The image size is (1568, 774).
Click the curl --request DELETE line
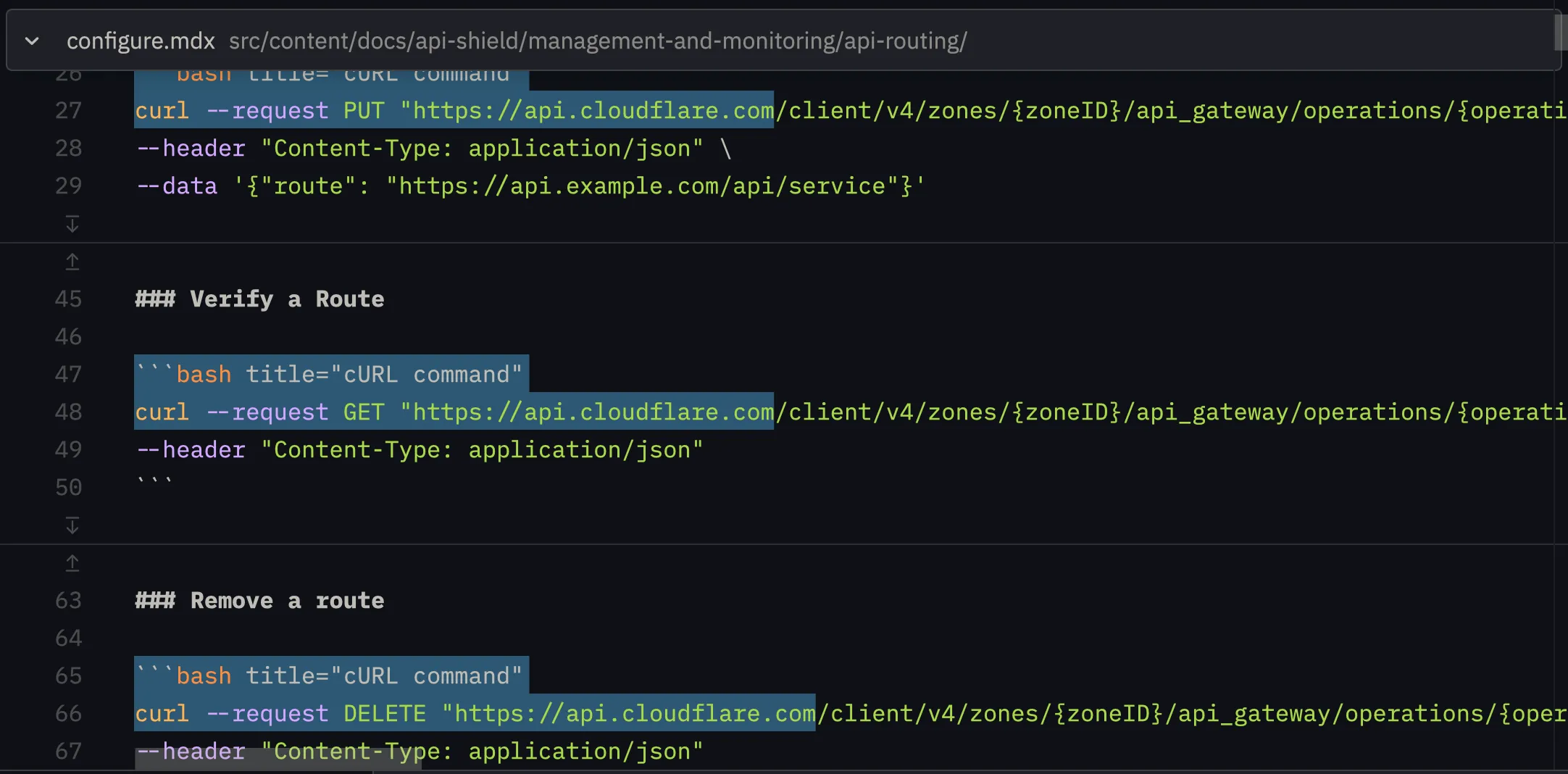tap(851, 713)
